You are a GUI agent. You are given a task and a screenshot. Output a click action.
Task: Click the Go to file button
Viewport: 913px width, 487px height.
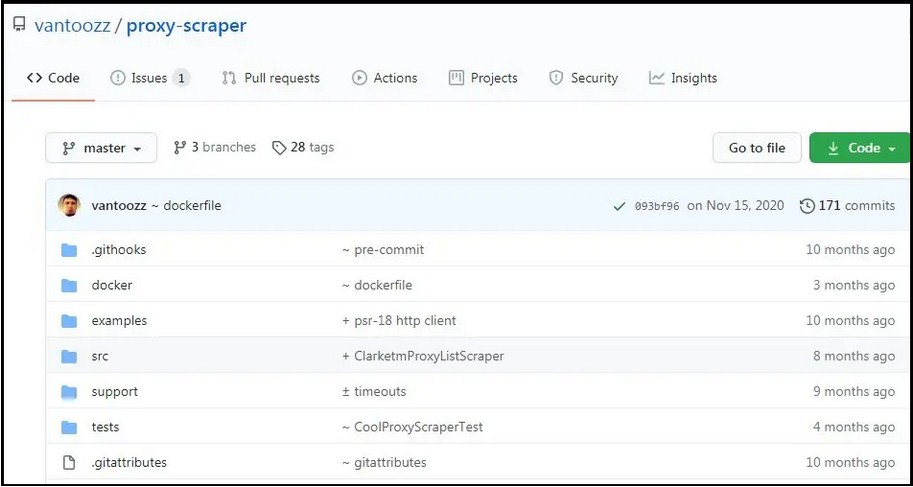point(757,148)
